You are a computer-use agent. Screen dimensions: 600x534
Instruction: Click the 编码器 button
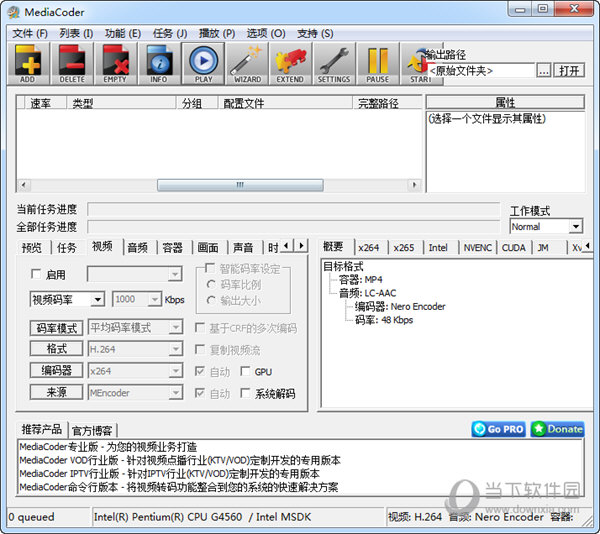pyautogui.click(x=56, y=370)
